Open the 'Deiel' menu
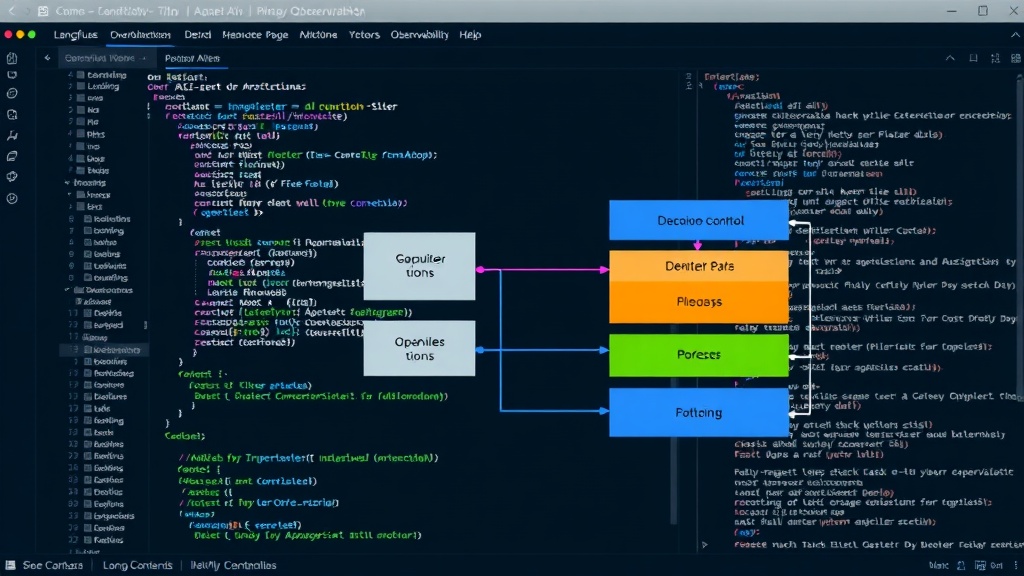The height and width of the screenshot is (576, 1024). point(197,35)
